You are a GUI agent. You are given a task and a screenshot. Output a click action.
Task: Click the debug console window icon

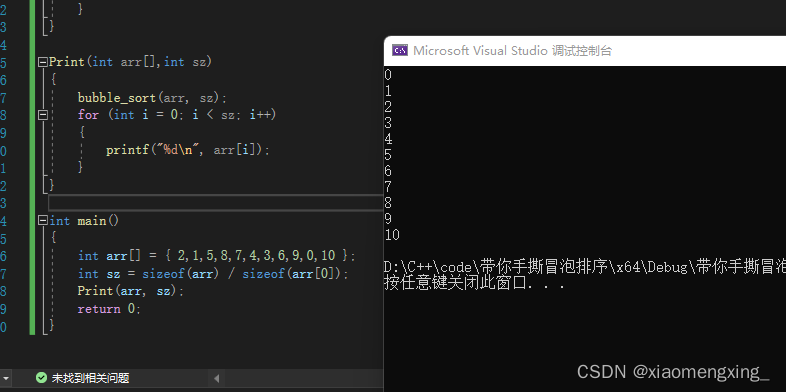click(400, 51)
